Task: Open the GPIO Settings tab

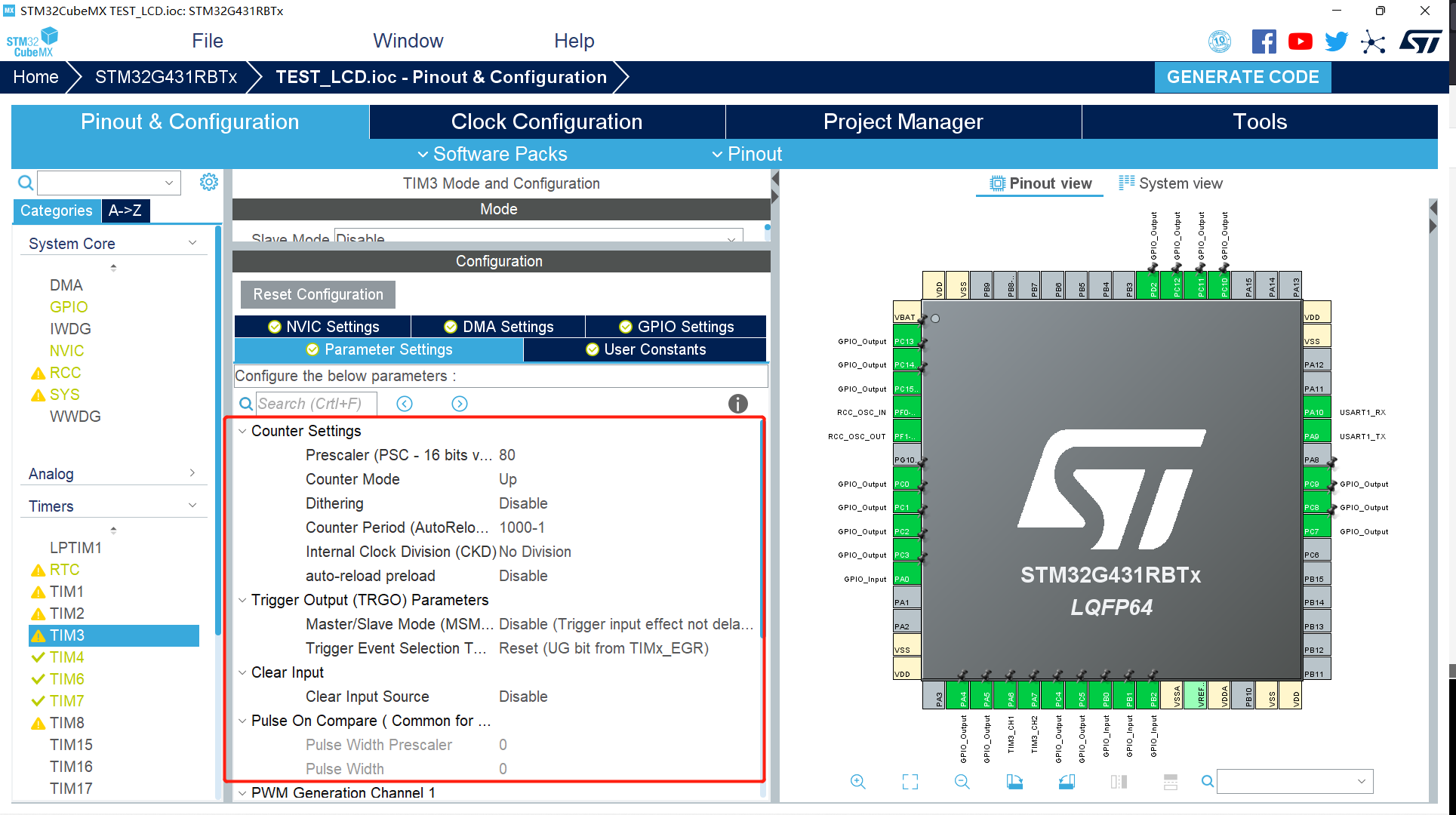Action: click(676, 327)
